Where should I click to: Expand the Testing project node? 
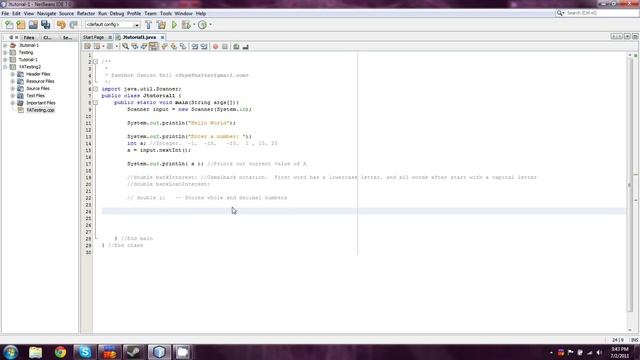tap(5, 53)
